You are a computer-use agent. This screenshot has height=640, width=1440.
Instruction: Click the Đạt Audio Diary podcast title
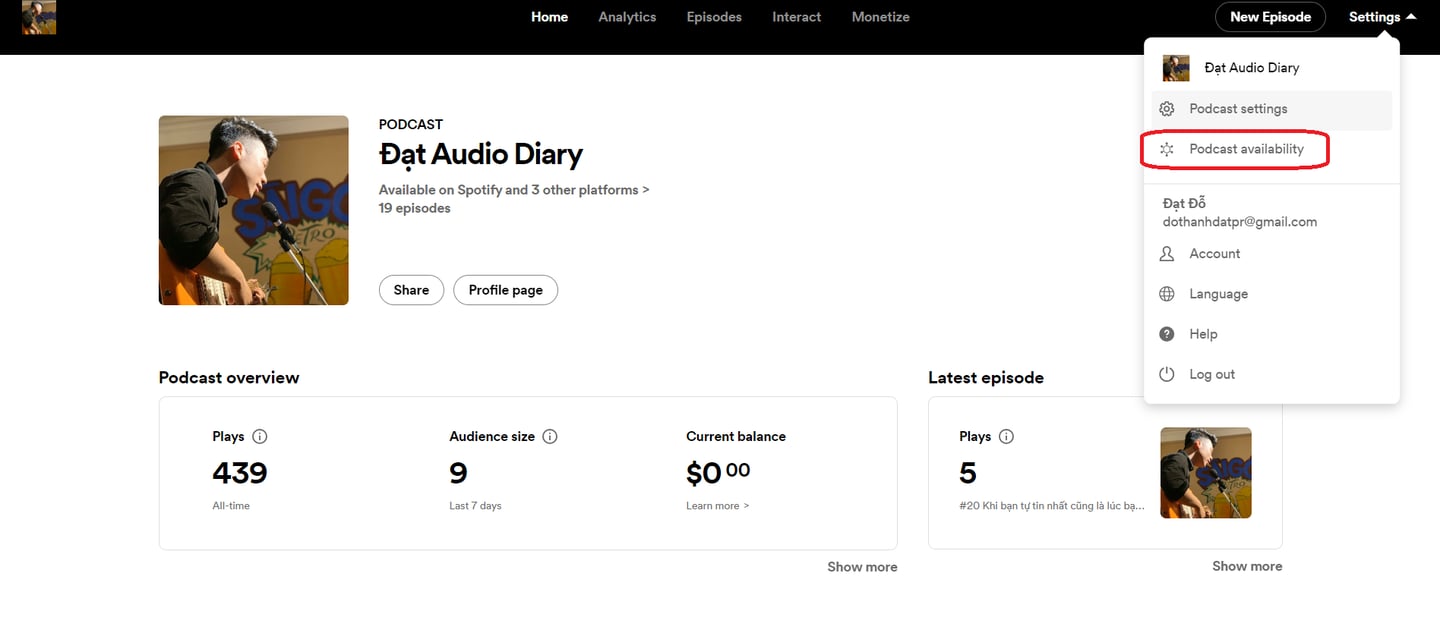coord(480,155)
